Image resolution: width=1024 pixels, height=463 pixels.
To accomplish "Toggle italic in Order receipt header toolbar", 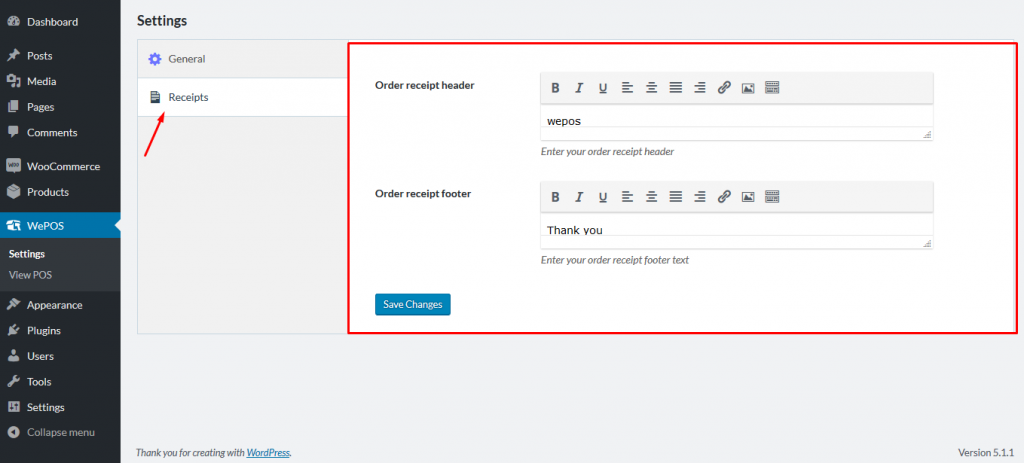I will [x=579, y=88].
